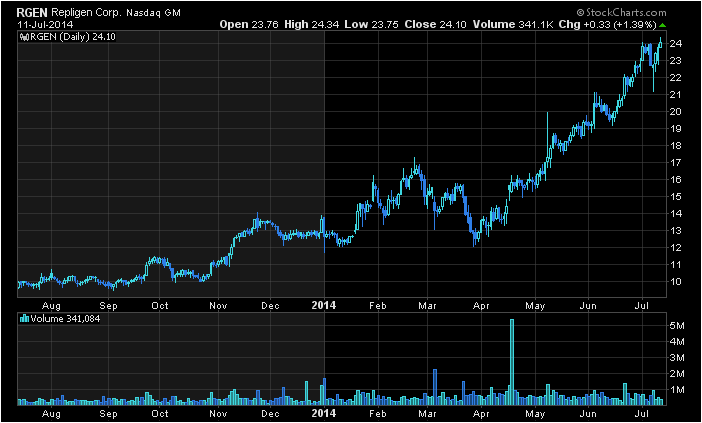The image size is (702, 423).
Task: Click the 17 price axis label
Action: 676,162
